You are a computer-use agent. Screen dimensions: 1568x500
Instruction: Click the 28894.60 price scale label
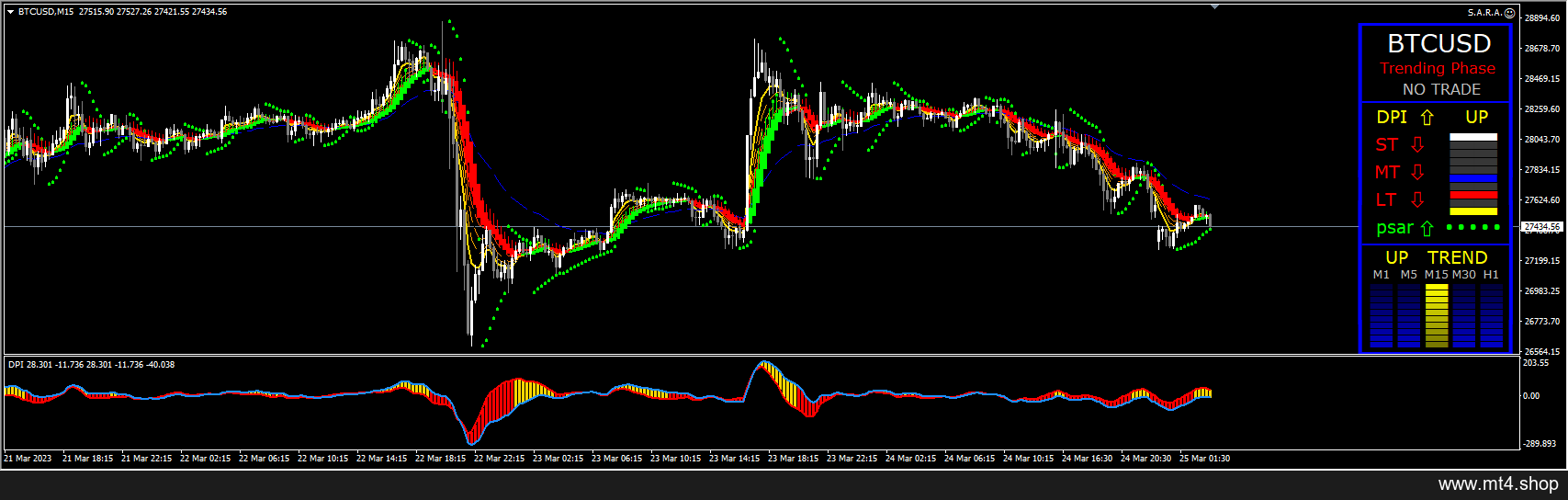coord(1542,18)
